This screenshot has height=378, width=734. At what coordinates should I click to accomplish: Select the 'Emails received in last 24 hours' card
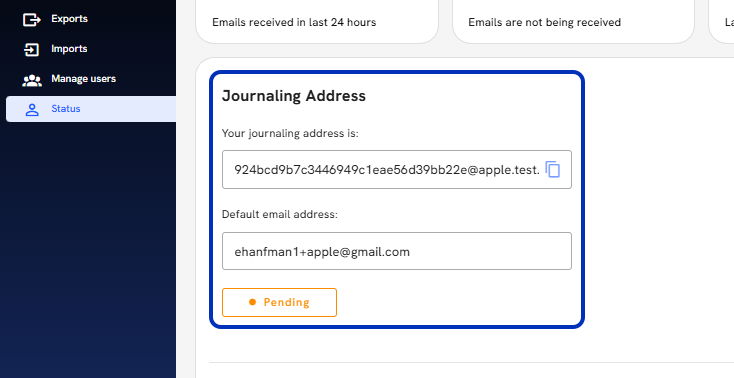[317, 22]
